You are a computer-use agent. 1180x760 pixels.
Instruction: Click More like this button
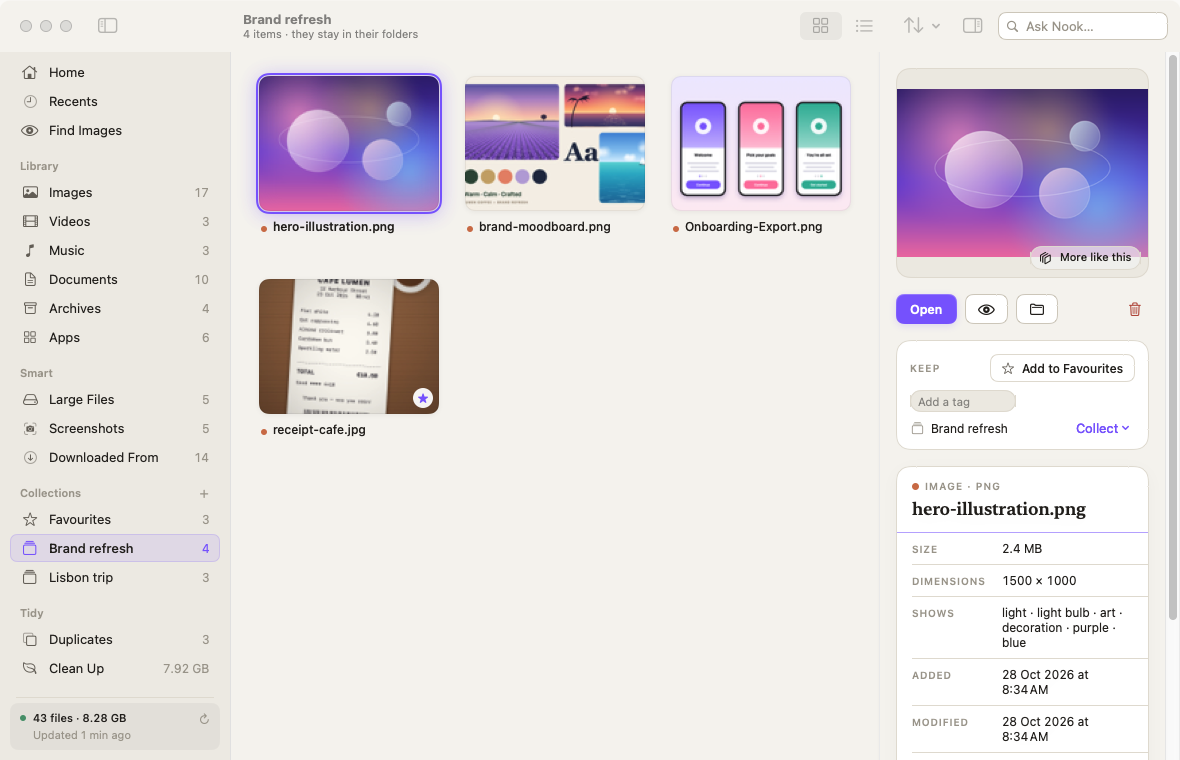tap(1085, 257)
